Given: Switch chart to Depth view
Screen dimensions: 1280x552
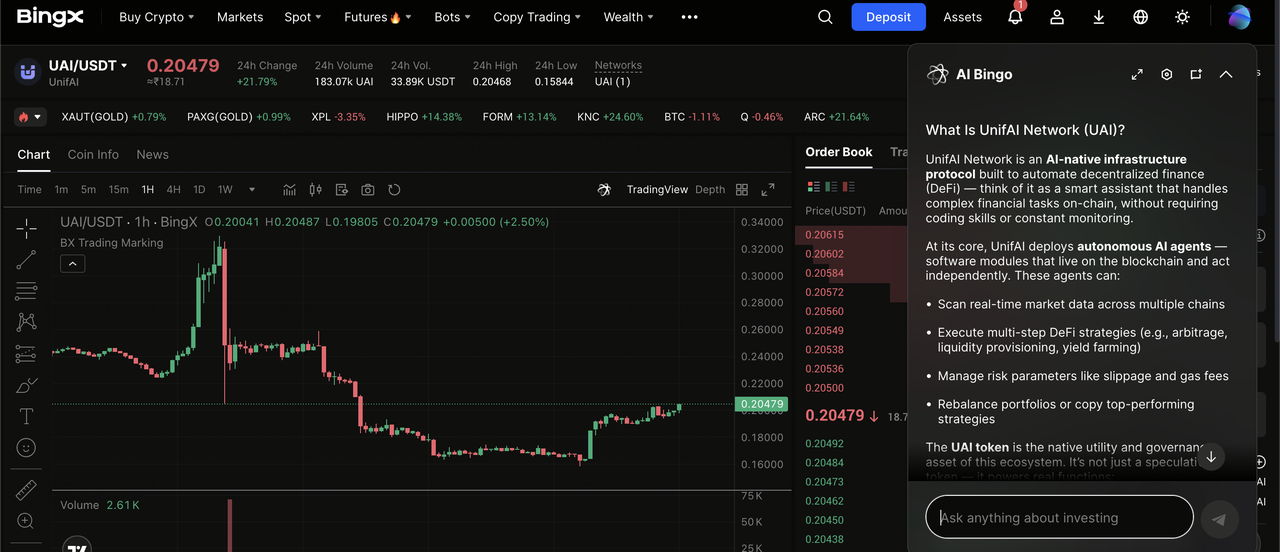Looking at the screenshot, I should pos(710,190).
